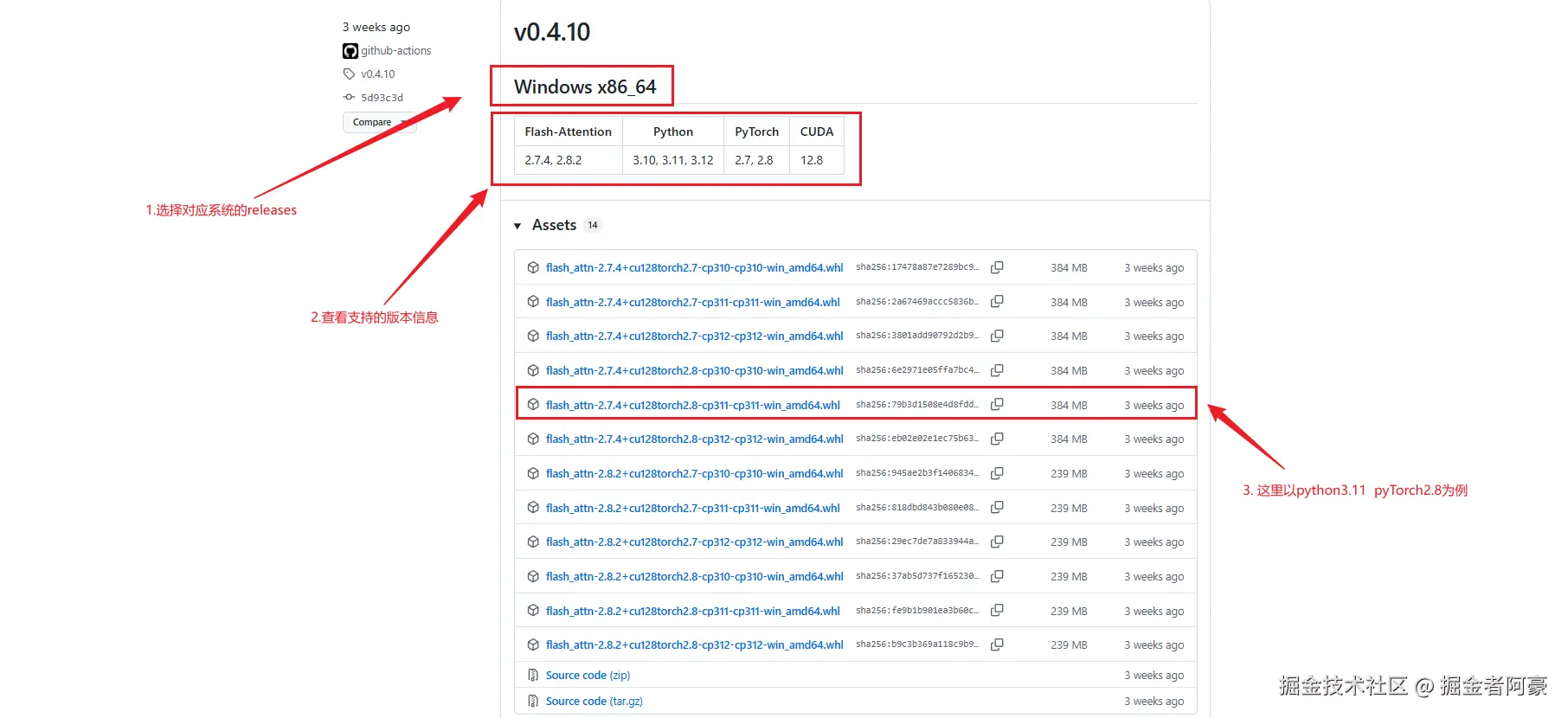The width and height of the screenshot is (1568, 718).
Task: Open the Compare dropdown
Action: coord(379,122)
